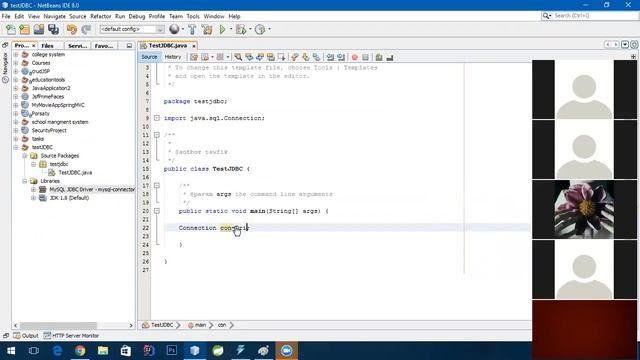This screenshot has width=640, height=360.
Task: Switch to the Files tab
Action: coord(47,46)
